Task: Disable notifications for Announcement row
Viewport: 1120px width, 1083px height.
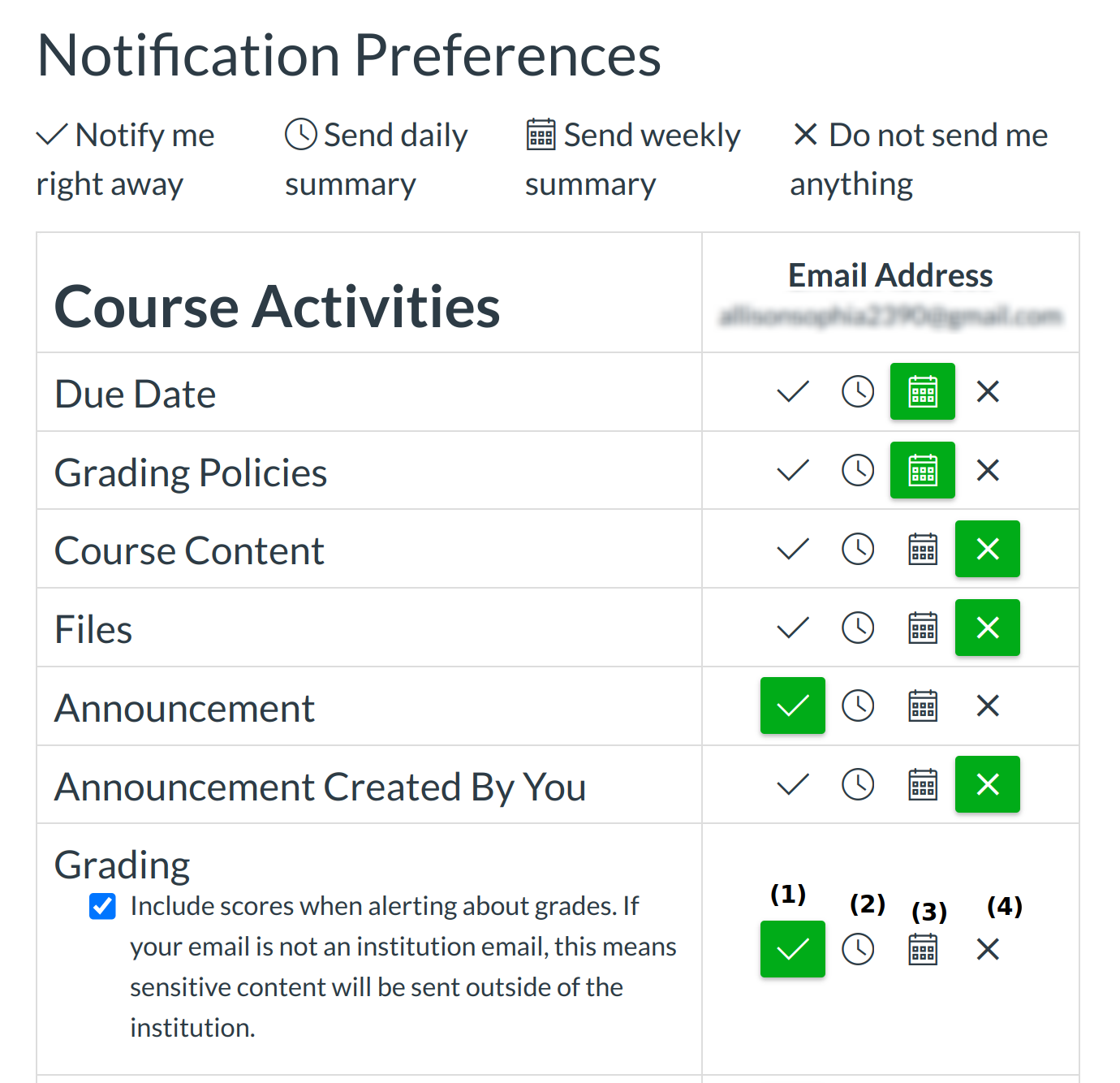Action: tap(988, 706)
